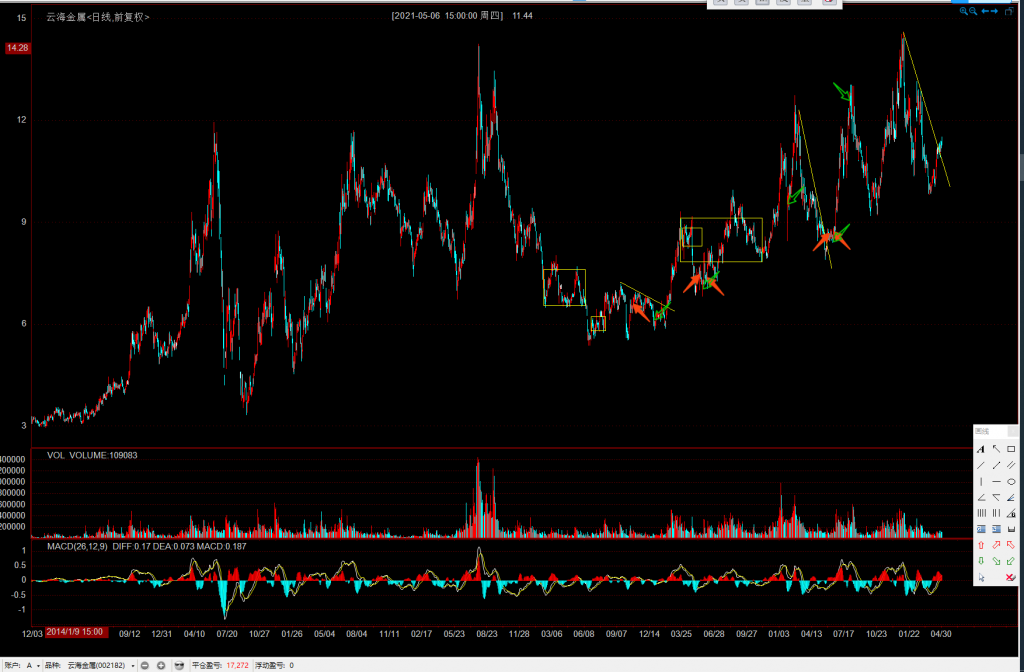Zoom in the chart with magnifier plus
This screenshot has width=1024, height=672.
tap(964, 11)
